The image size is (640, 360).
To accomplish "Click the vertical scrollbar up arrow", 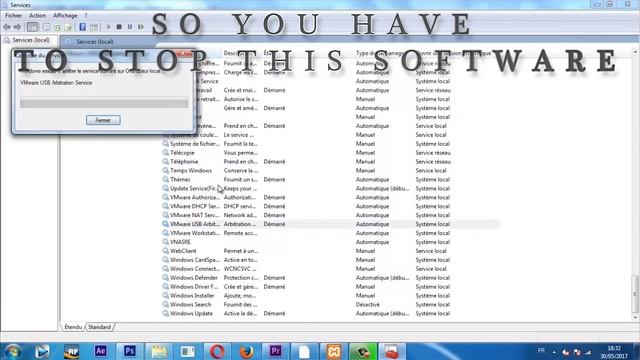I will [x=636, y=52].
